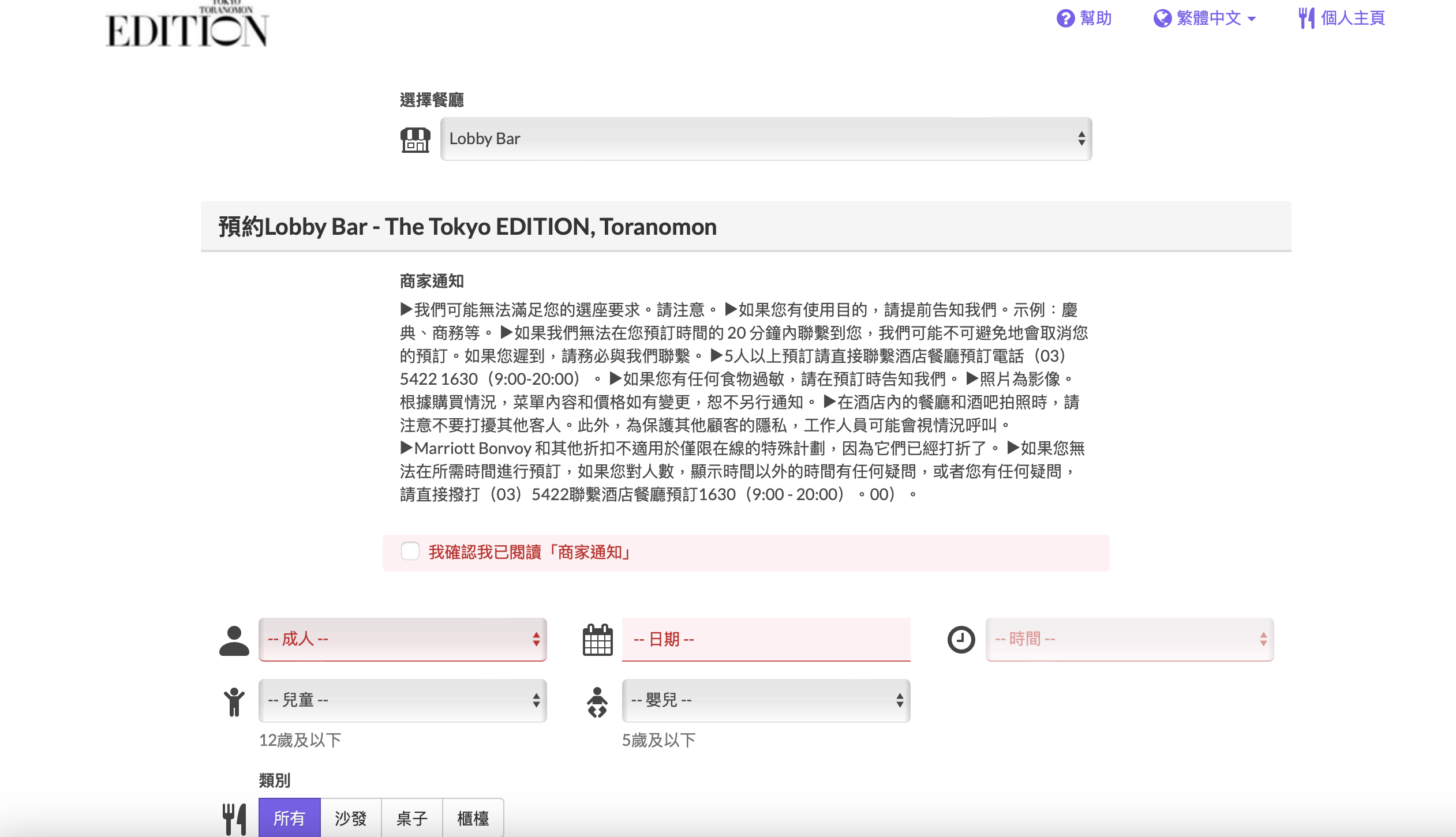Click the globe language icon
1456x837 pixels.
click(1162, 18)
